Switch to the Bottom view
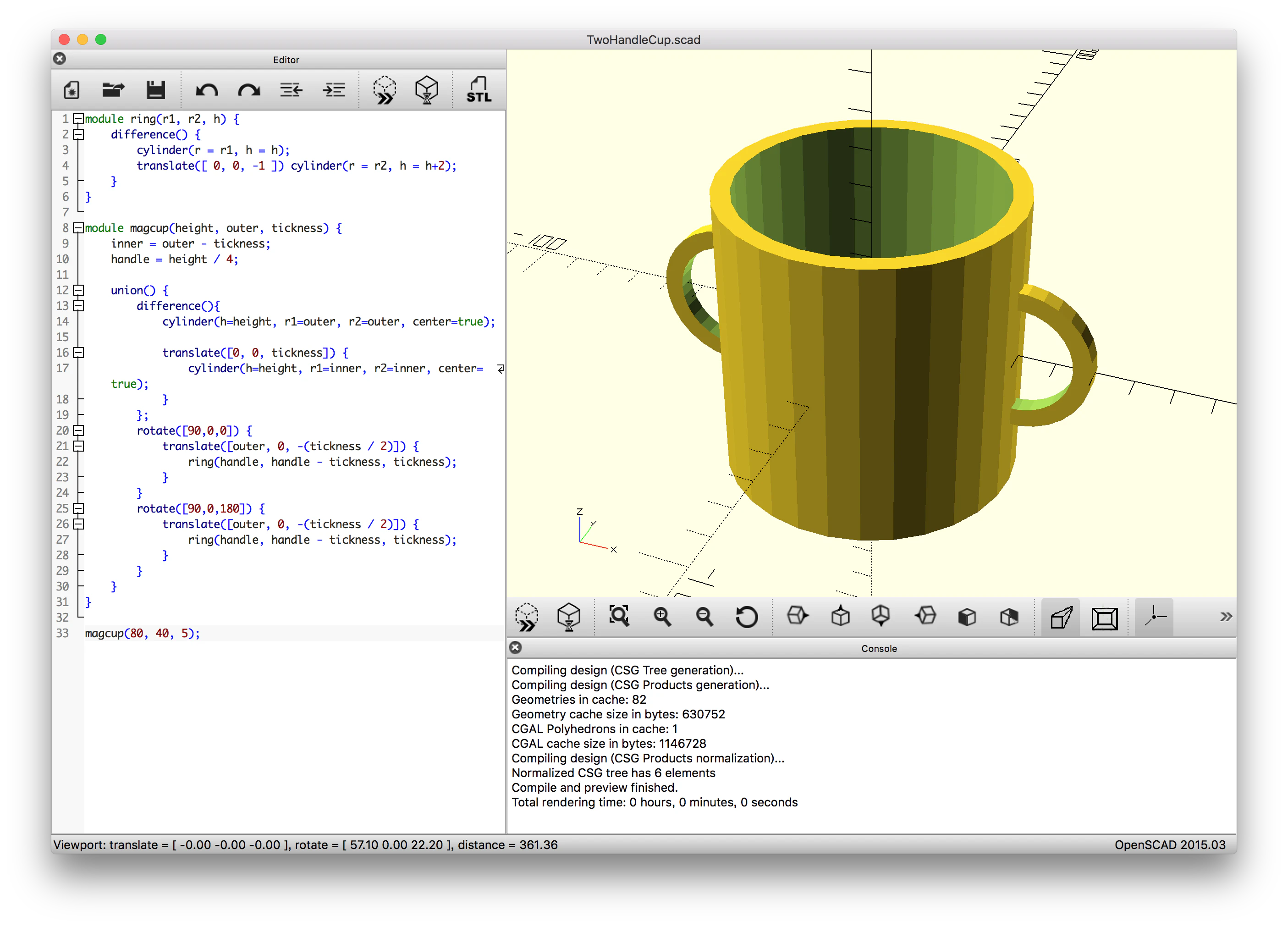 pyautogui.click(x=881, y=616)
